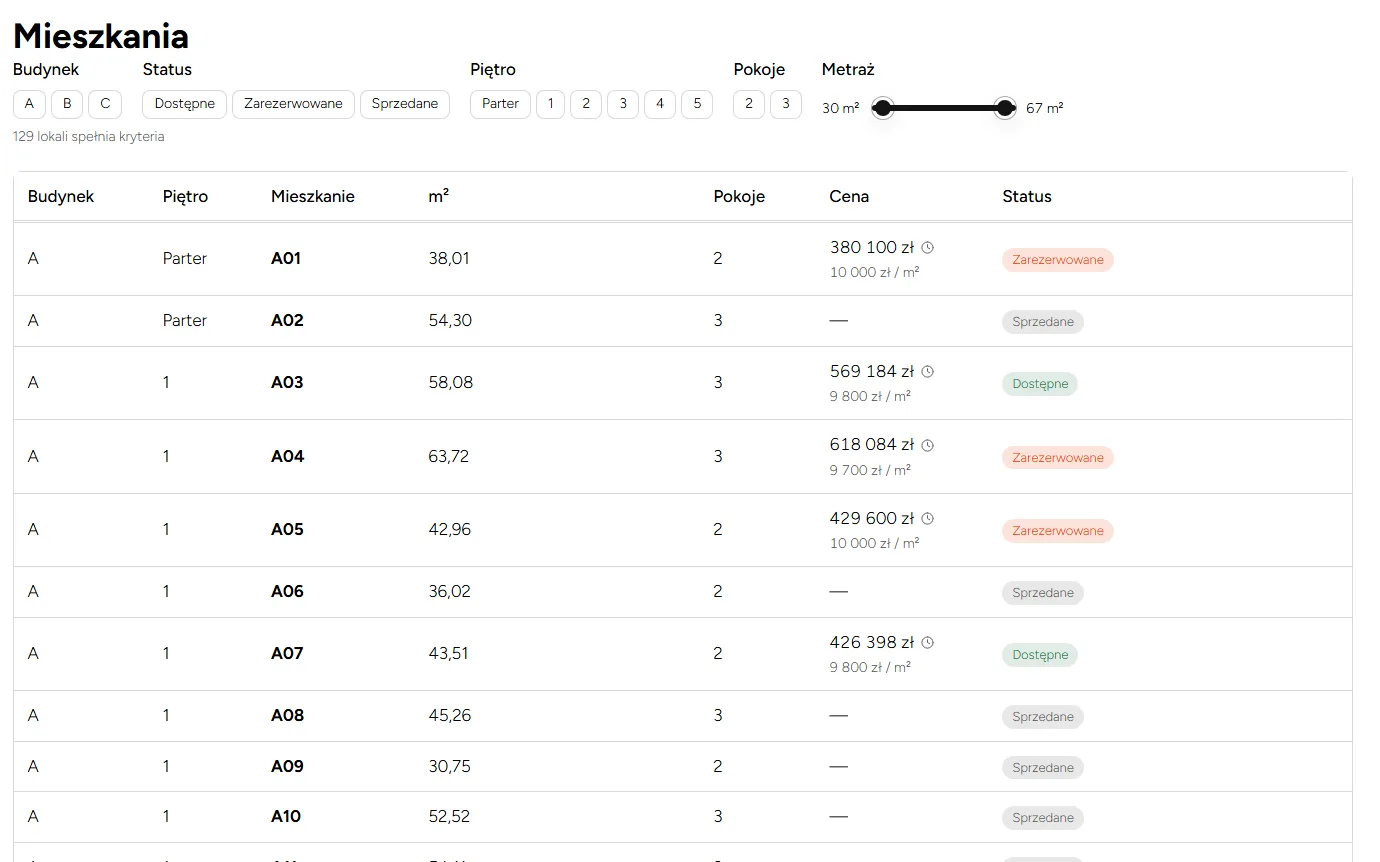Image resolution: width=1380 pixels, height=862 pixels.
Task: Open apartment A10
Action: (x=286, y=816)
